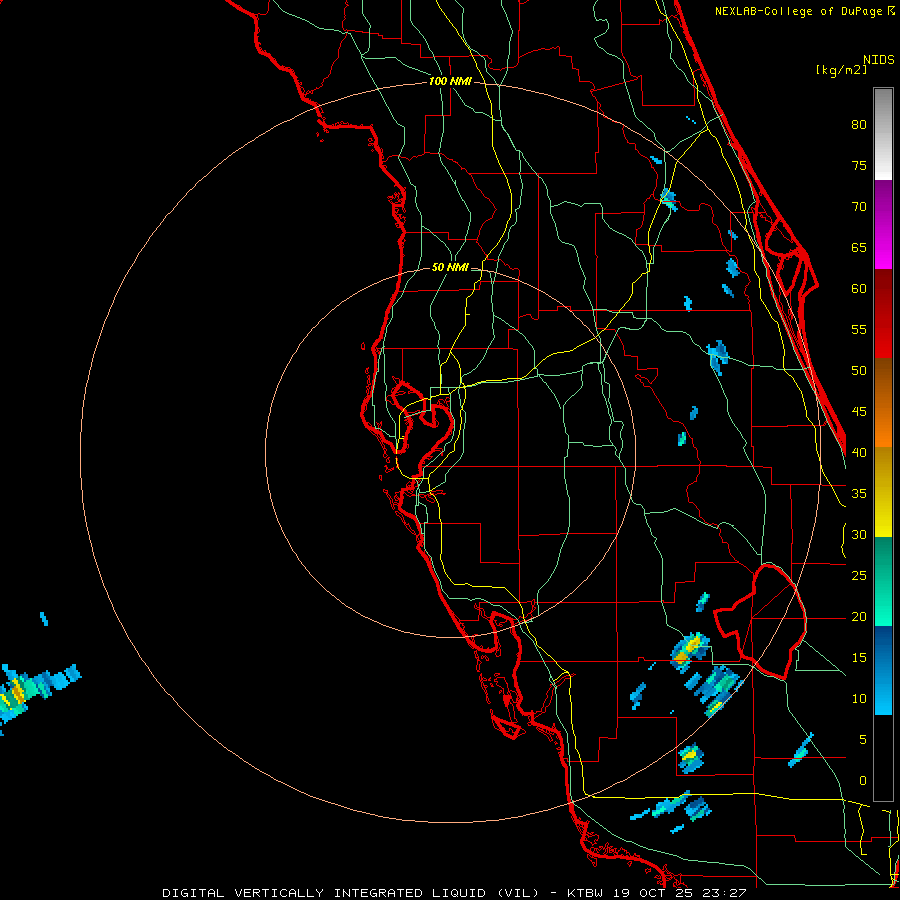This screenshot has height=900, width=900.
Task: Click the 80 value on the scale
Action: tap(859, 125)
